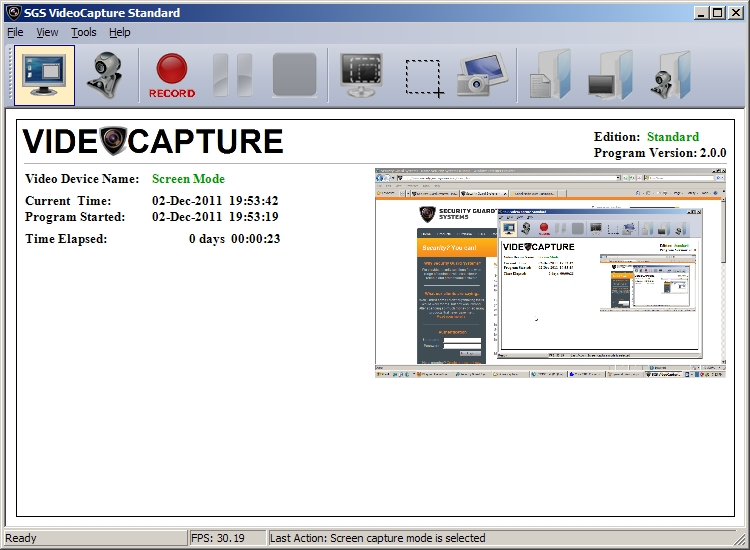
Task: Click the window resize grip
Action: 739,539
